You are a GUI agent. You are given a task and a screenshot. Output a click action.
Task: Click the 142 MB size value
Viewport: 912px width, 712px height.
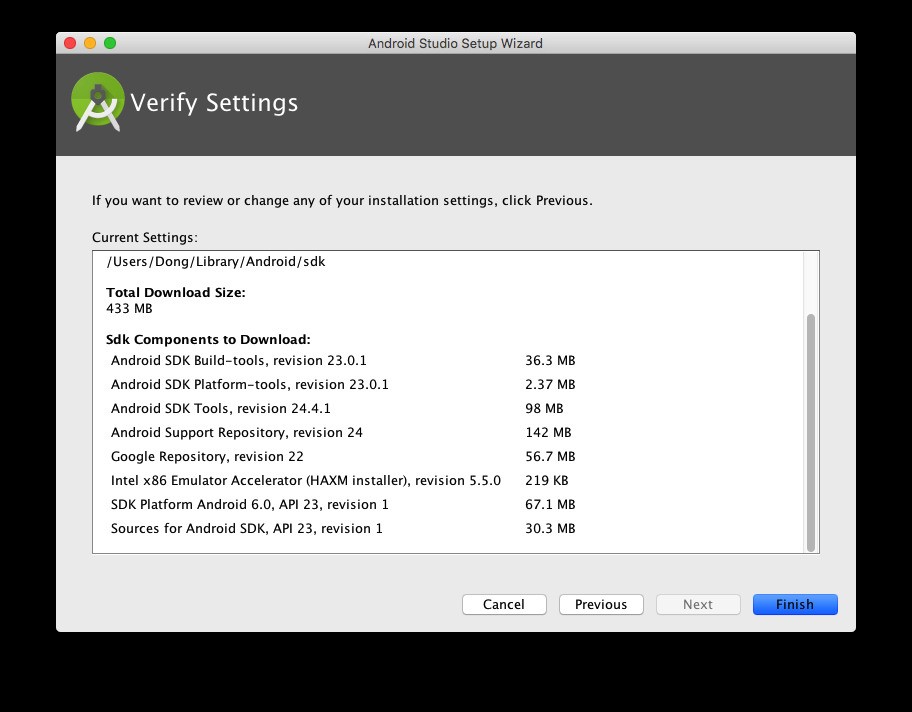click(548, 432)
